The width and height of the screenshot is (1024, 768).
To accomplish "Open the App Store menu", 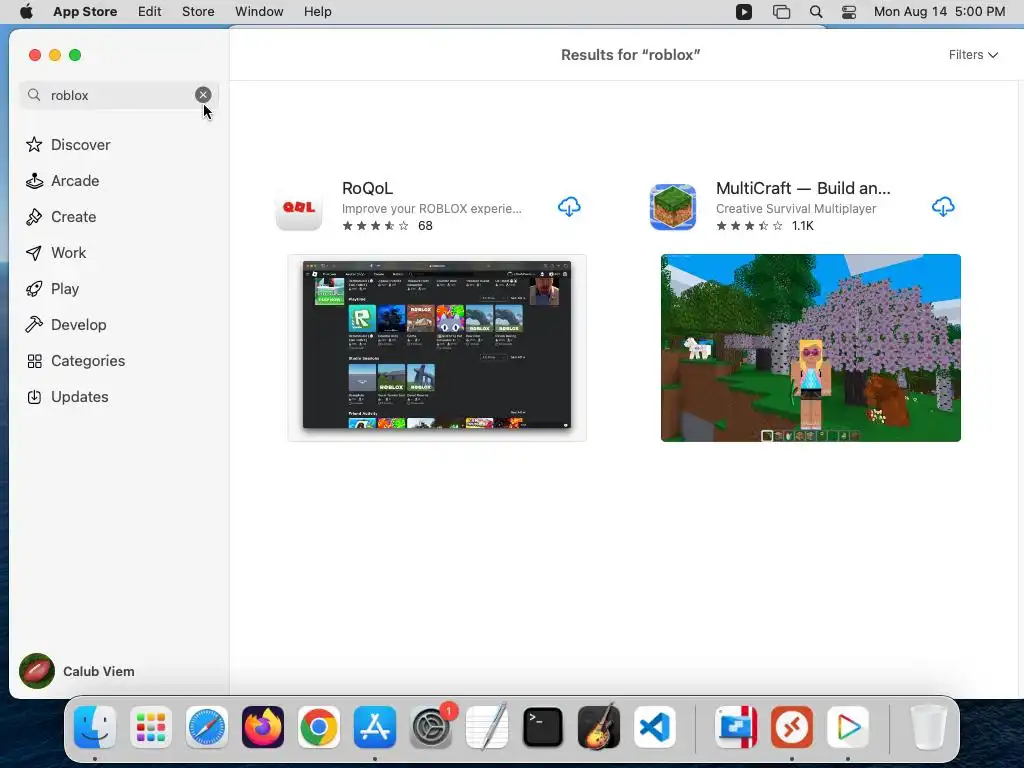I will [85, 12].
